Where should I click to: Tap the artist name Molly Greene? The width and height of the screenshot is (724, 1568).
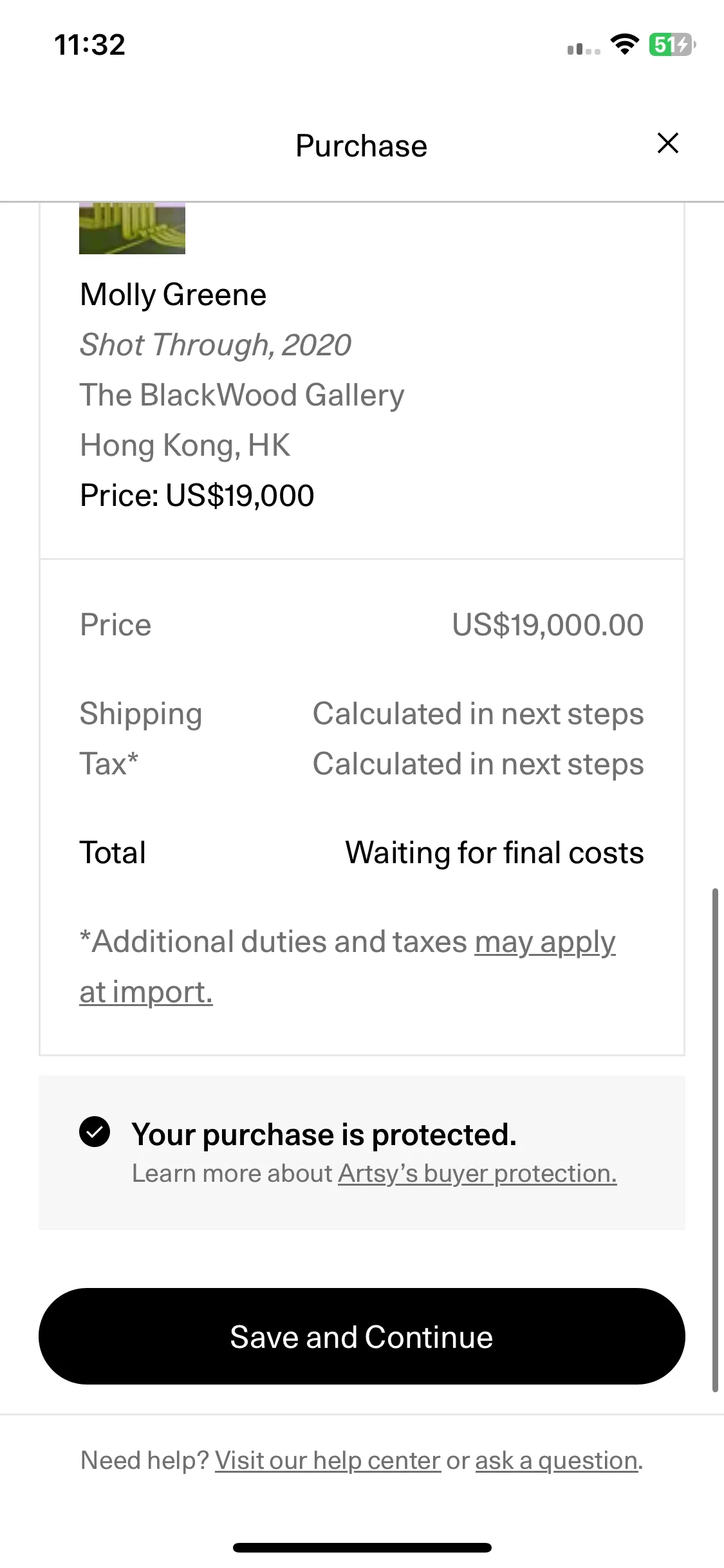173,295
